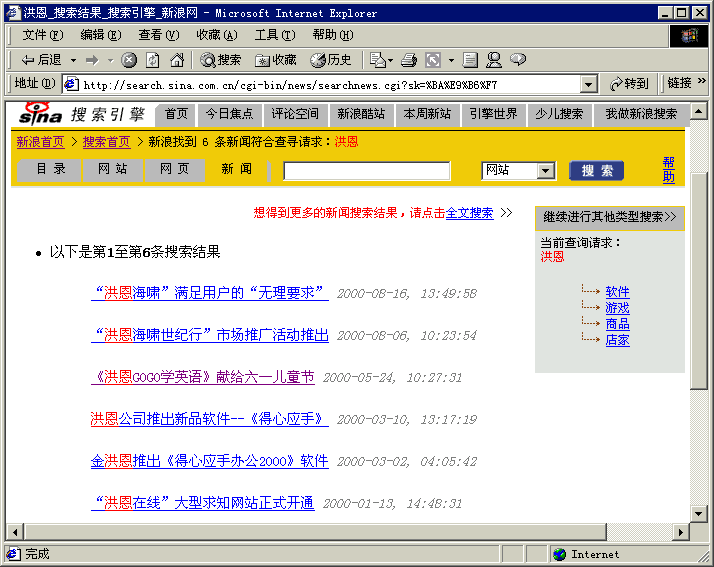Screen dimensions: 714x567
Task: Open the 网站 search type dropdown
Action: tap(519, 171)
